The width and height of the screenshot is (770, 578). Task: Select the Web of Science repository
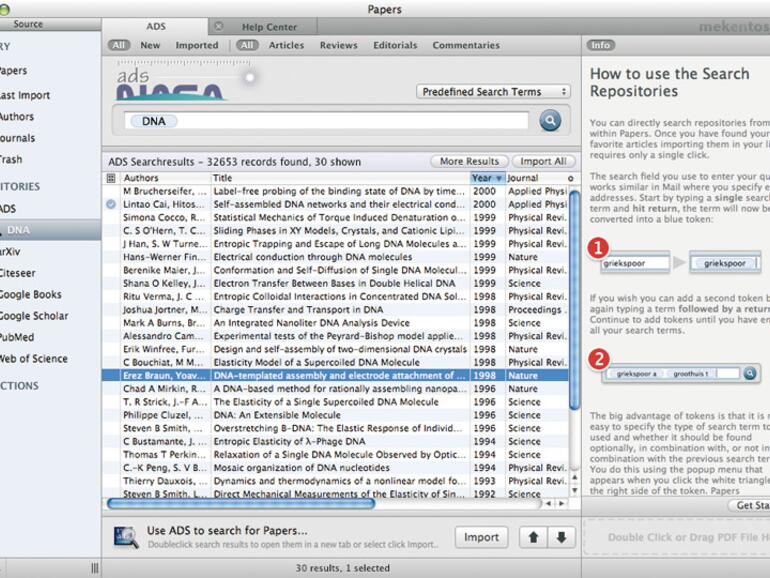[x=33, y=358]
